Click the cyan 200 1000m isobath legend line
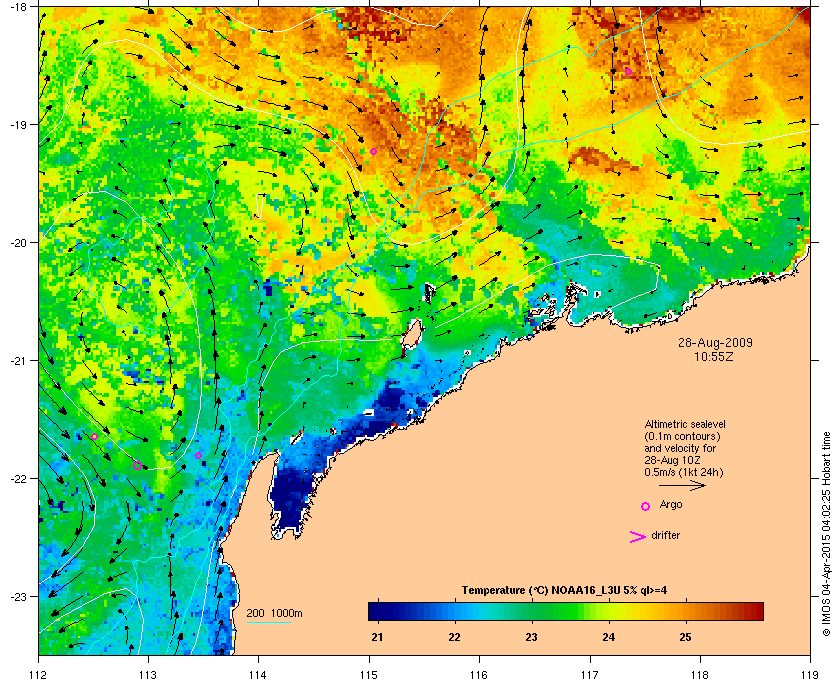The width and height of the screenshot is (840, 680). pos(268,623)
